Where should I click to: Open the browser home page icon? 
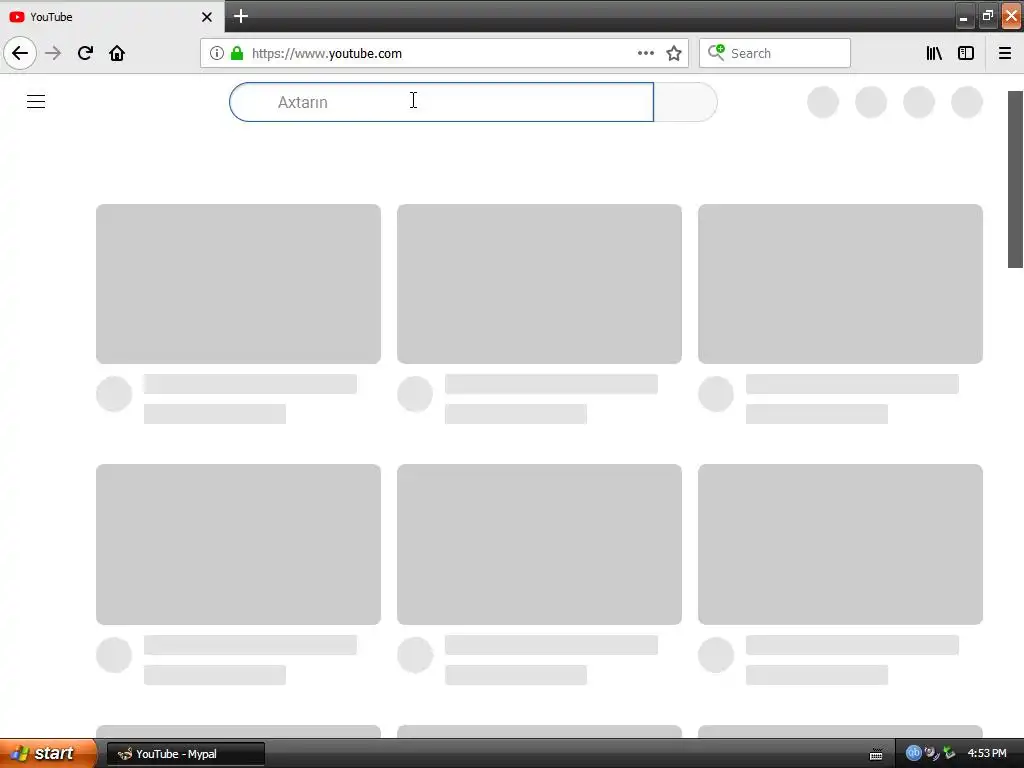[x=117, y=53]
